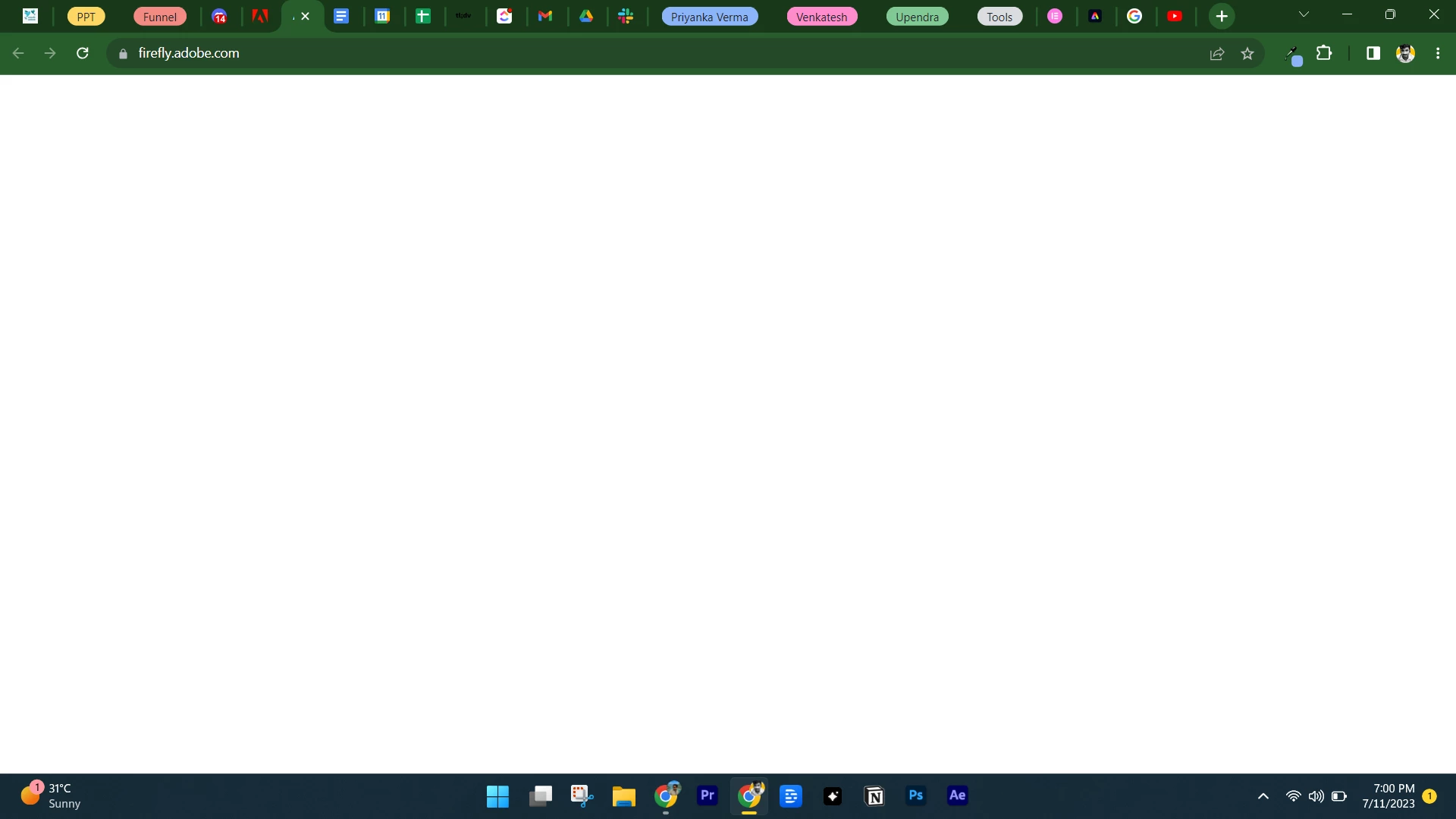This screenshot has width=1456, height=819.
Task: Expand the Tools tab group
Action: click(999, 17)
